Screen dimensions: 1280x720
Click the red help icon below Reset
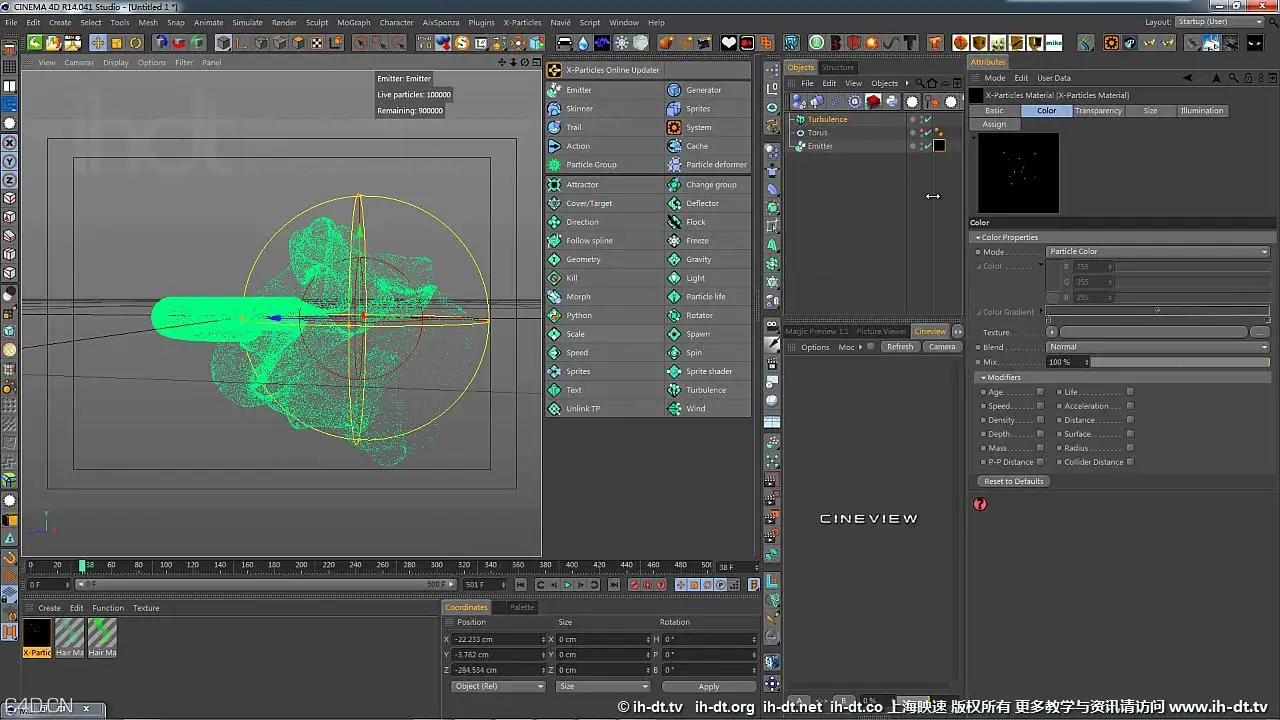click(x=980, y=504)
